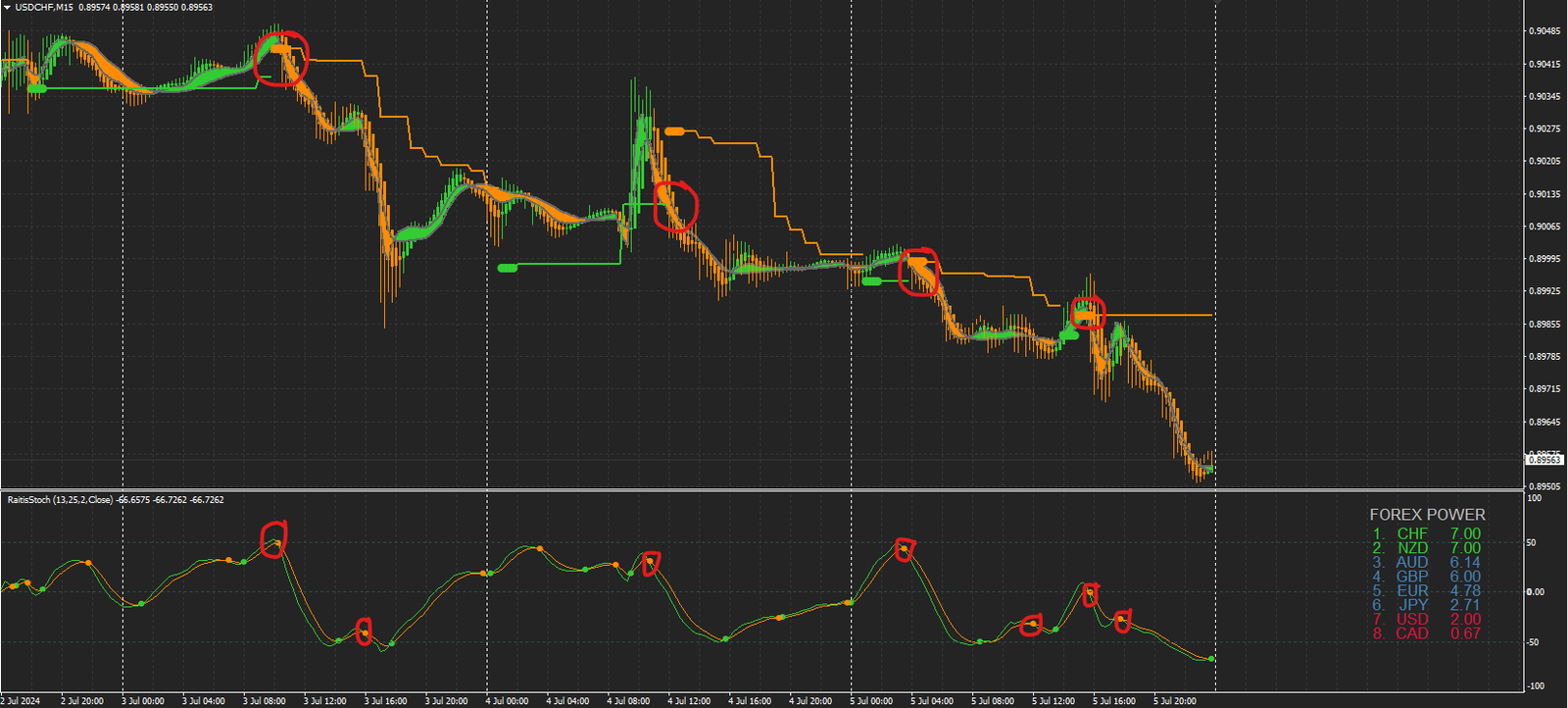The width and height of the screenshot is (1568, 708).
Task: Click time axis label 3 Jul 20:00
Action: [x=447, y=701]
